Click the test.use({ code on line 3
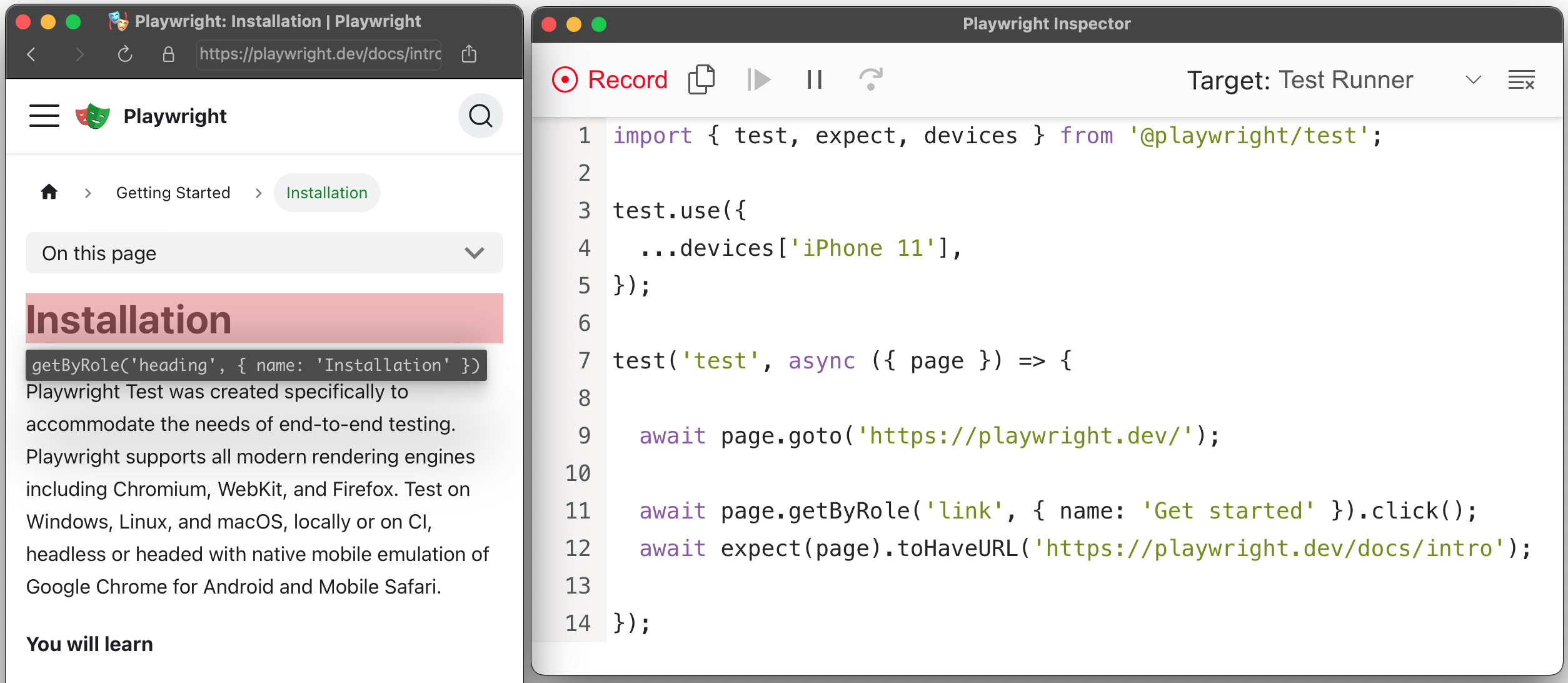The image size is (1568, 683). click(x=680, y=211)
